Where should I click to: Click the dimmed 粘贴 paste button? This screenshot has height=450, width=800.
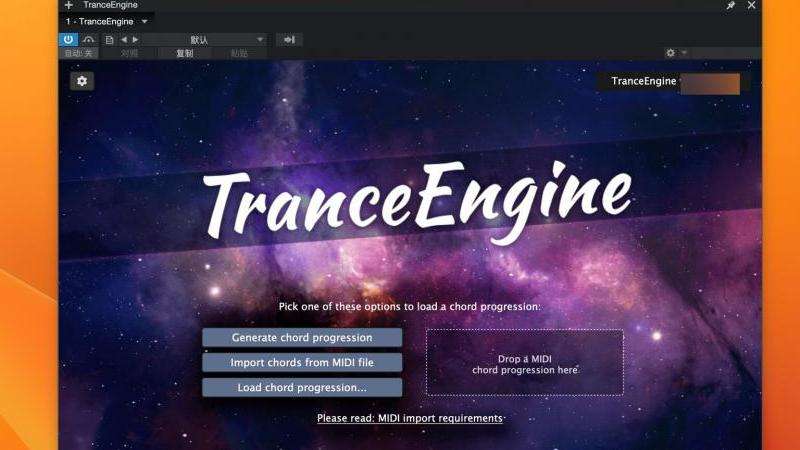[x=239, y=53]
